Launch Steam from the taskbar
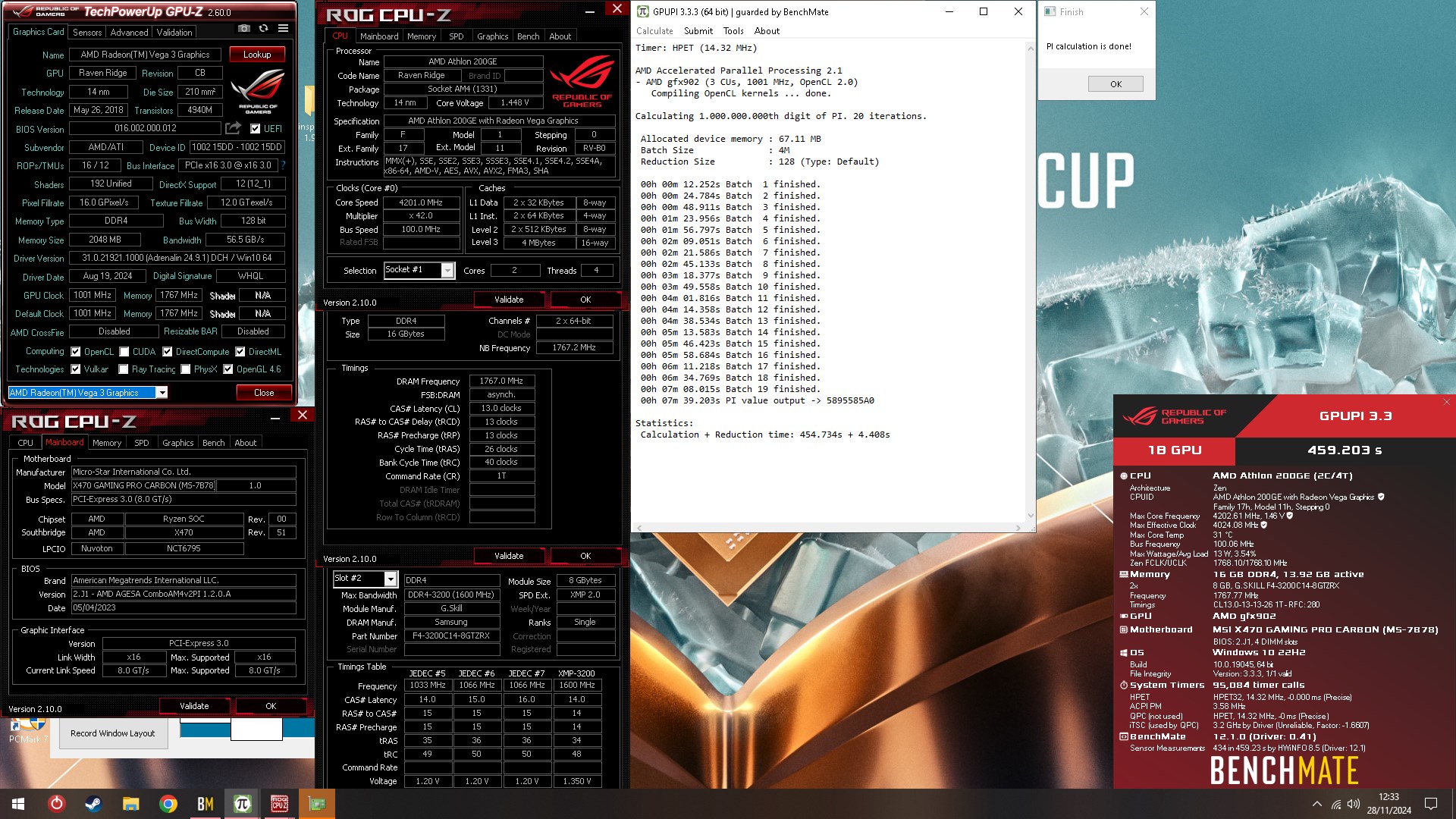This screenshot has width=1456, height=819. (93, 804)
